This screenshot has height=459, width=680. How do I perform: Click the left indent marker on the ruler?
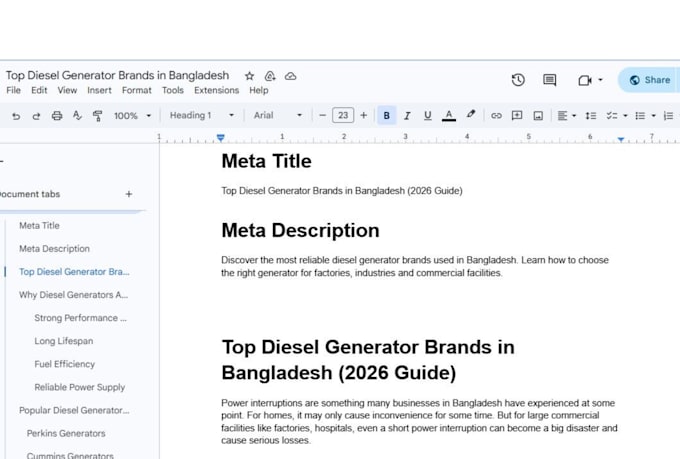click(x=221, y=138)
